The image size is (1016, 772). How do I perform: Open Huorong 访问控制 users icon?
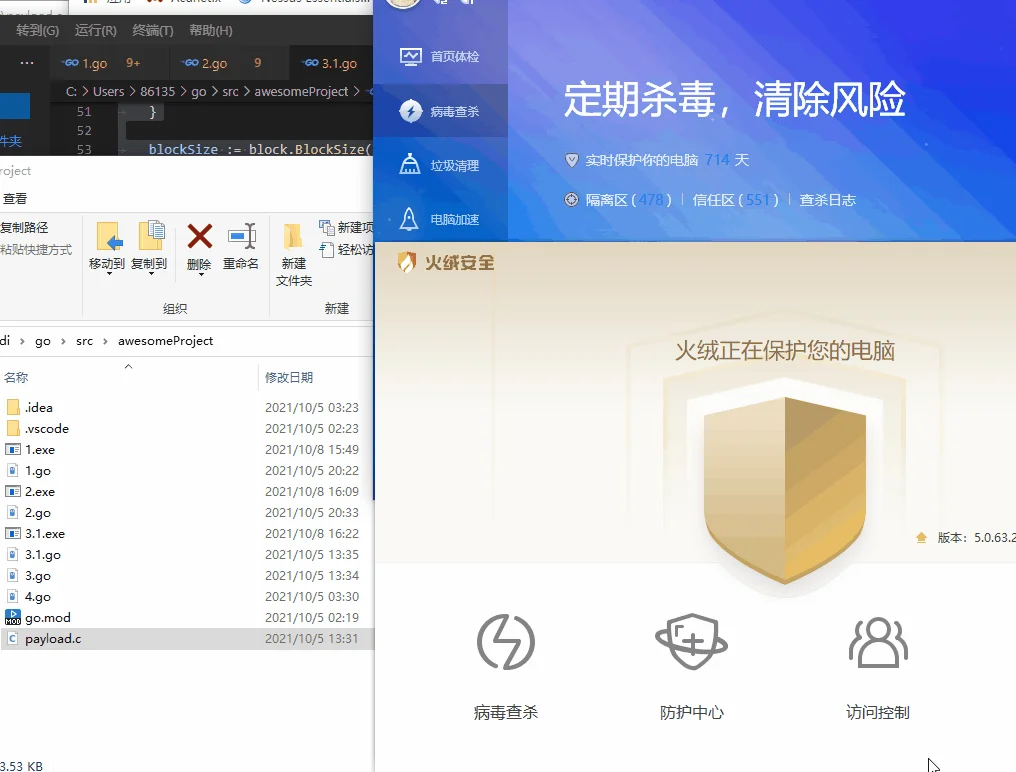click(878, 642)
